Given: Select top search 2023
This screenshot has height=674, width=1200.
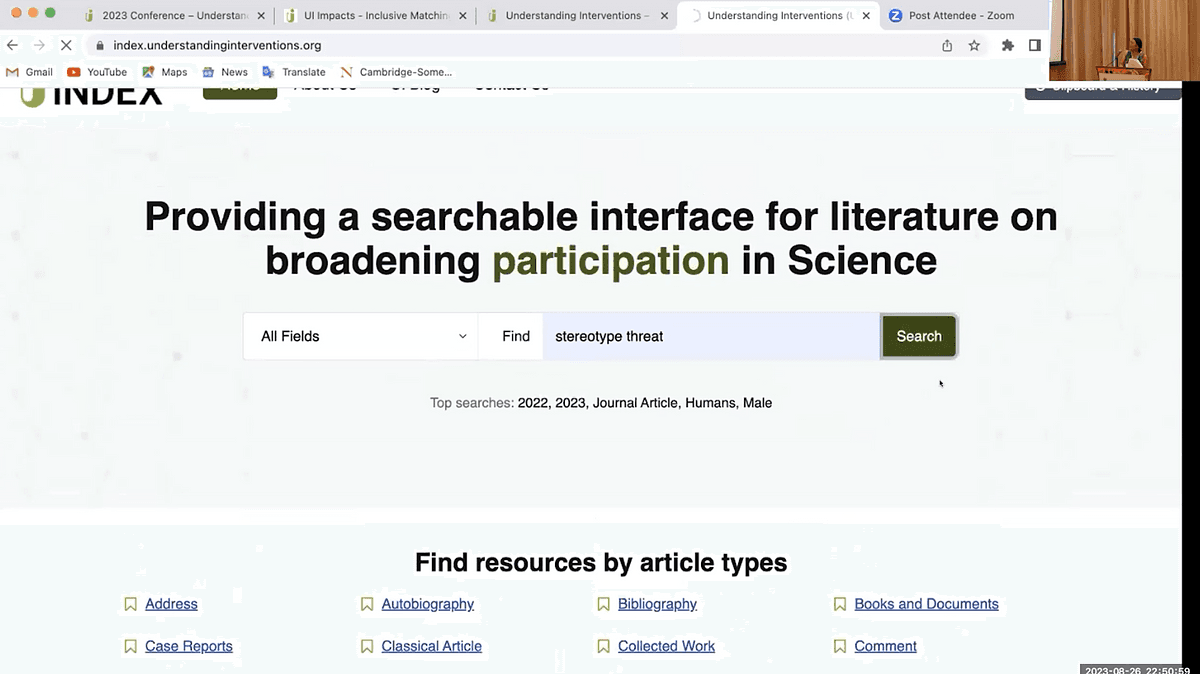Looking at the screenshot, I should click(570, 403).
